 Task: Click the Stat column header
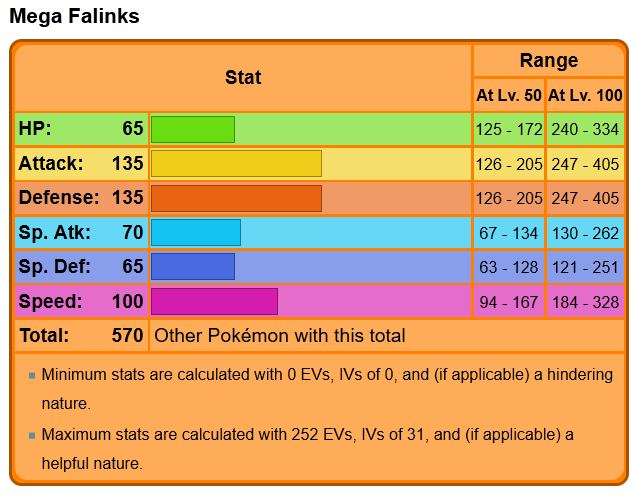point(243,77)
